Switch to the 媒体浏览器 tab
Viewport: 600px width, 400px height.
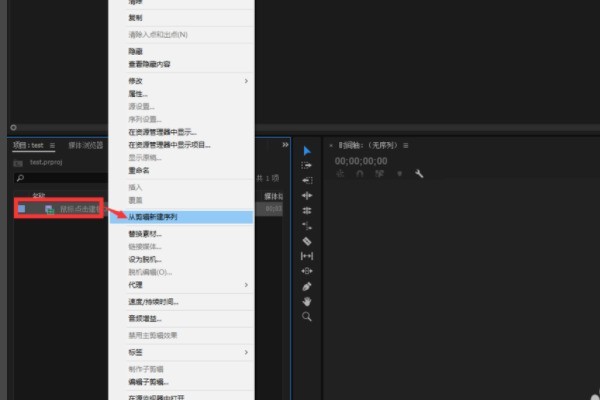click(x=87, y=146)
